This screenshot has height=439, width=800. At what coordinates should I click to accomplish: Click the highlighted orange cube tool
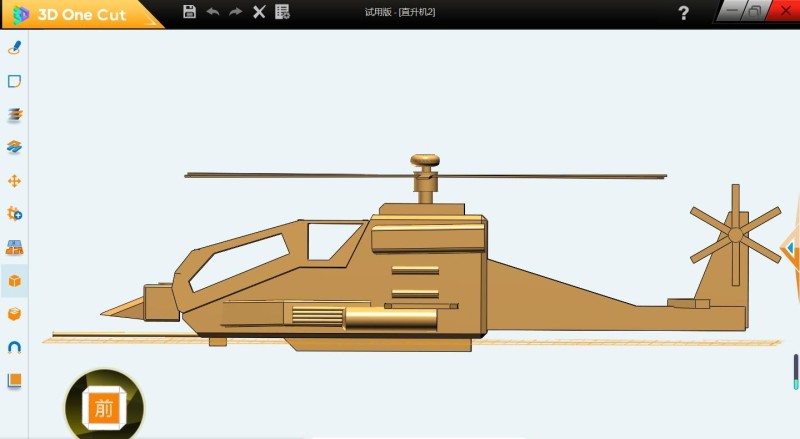tap(15, 281)
